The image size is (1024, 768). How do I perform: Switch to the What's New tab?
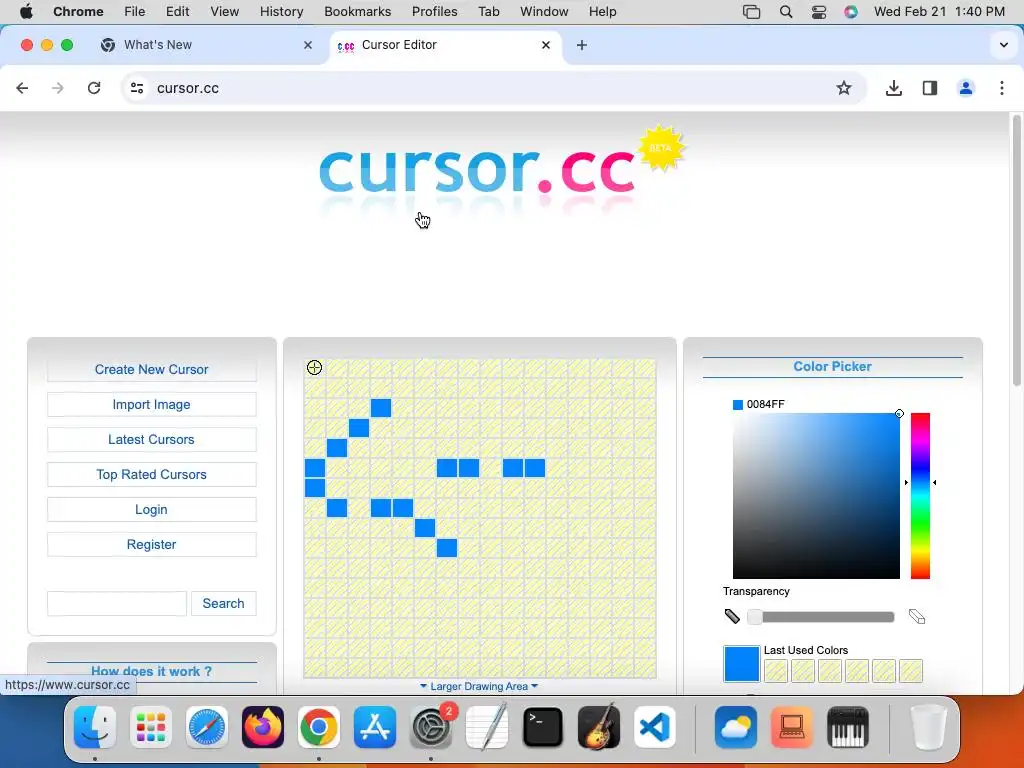point(207,45)
